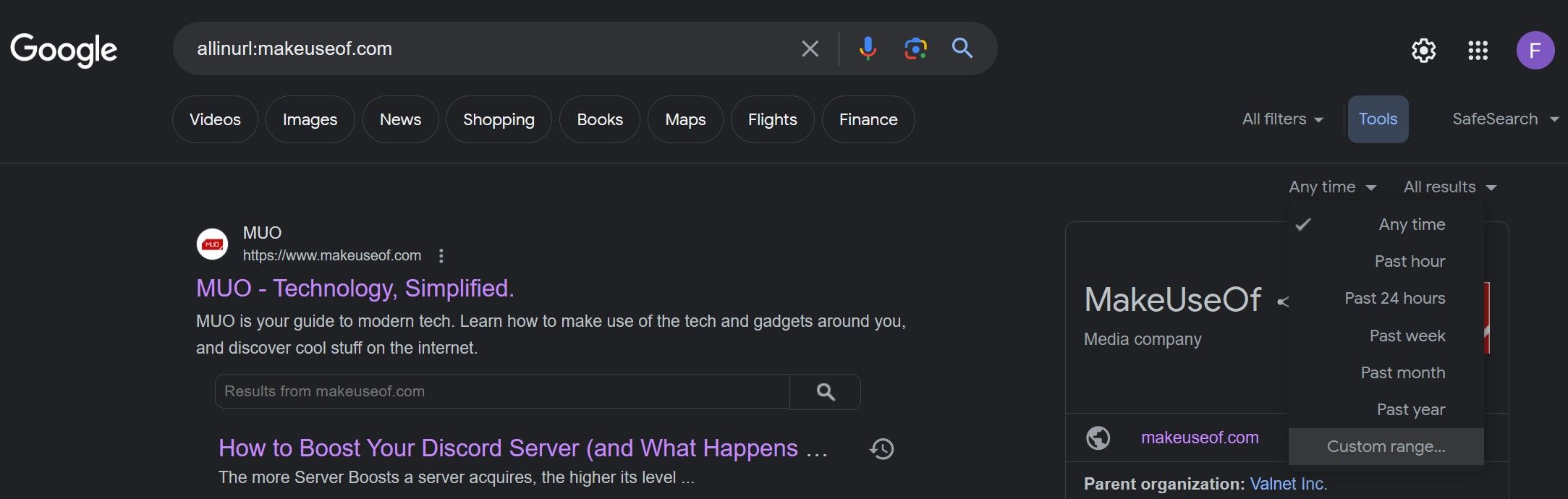Open the settings gear icon

[1423, 51]
